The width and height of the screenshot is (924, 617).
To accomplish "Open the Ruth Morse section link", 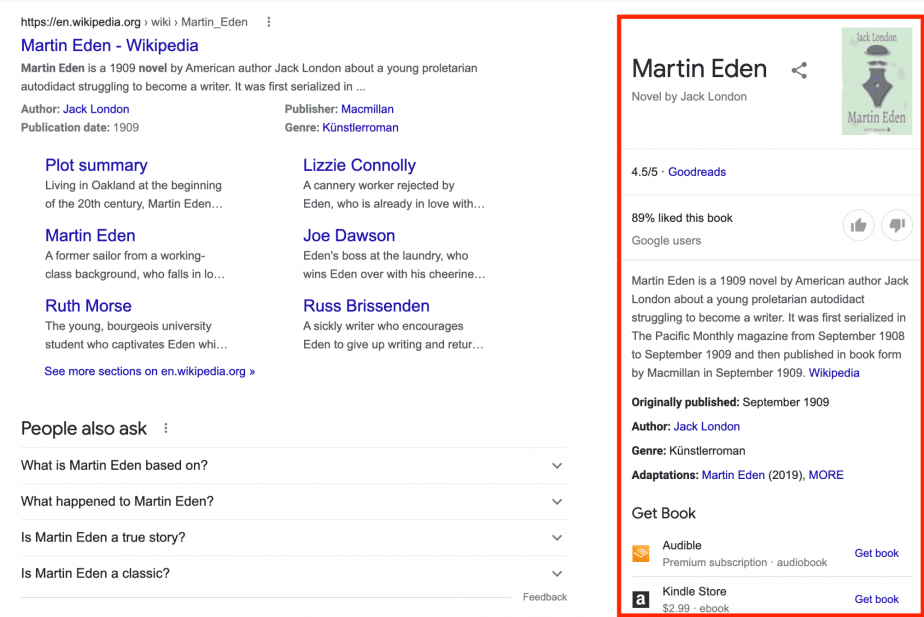I will pos(88,305).
